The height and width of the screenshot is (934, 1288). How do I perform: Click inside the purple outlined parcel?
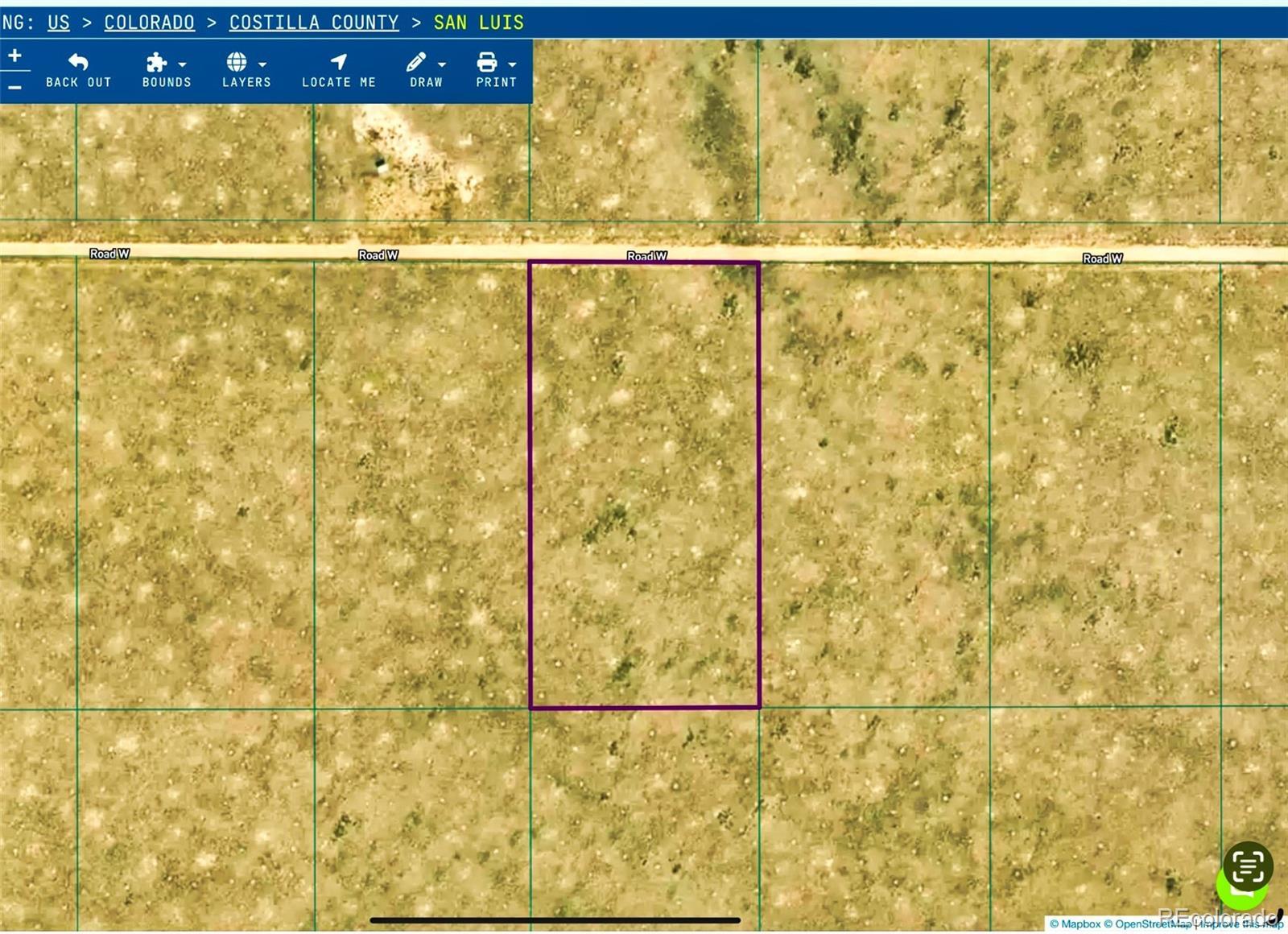[x=644, y=485]
